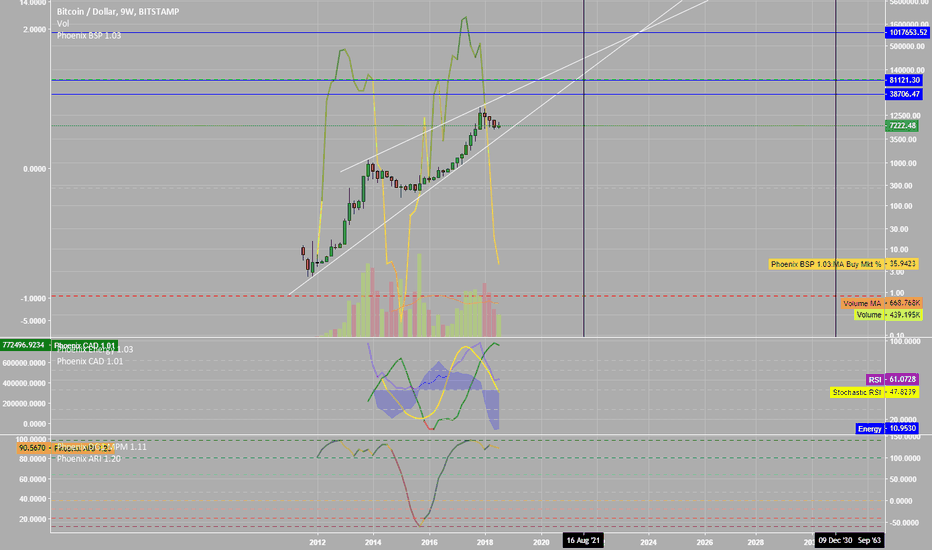Select the blue Energy label tag
Image resolution: width=932 pixels, height=550 pixels.
[870, 429]
